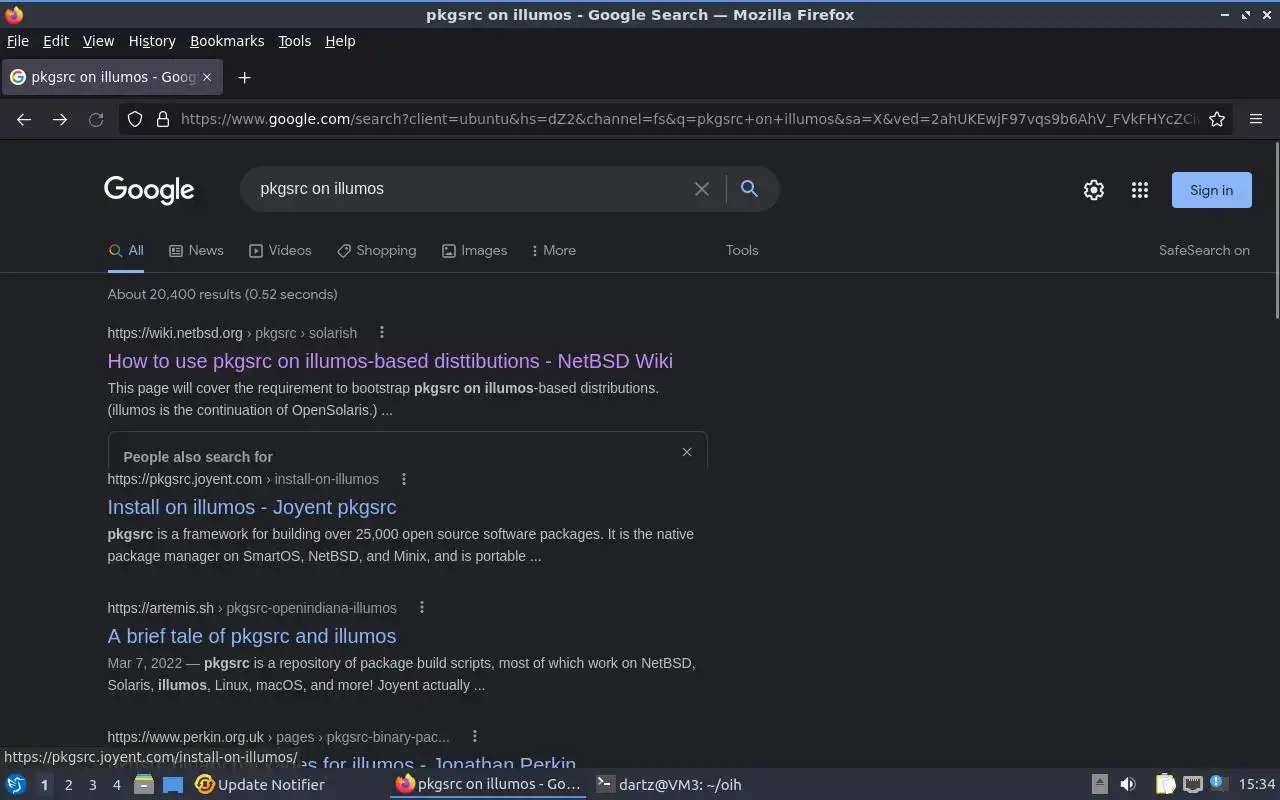Dismiss the People also search for box
Screen dimensions: 1280x800
(687, 452)
